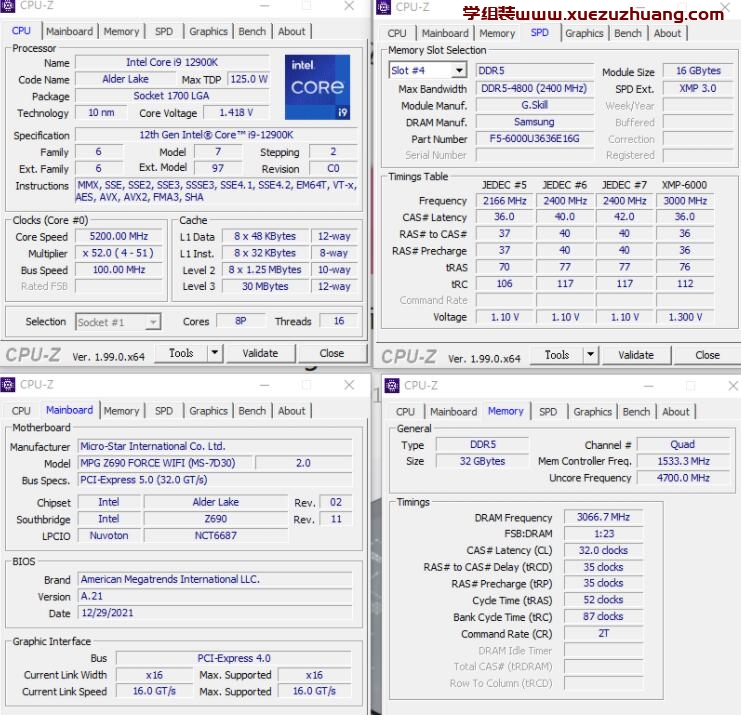Switch to Memory tab in CPU window
This screenshot has height=715, width=741.
[121, 32]
